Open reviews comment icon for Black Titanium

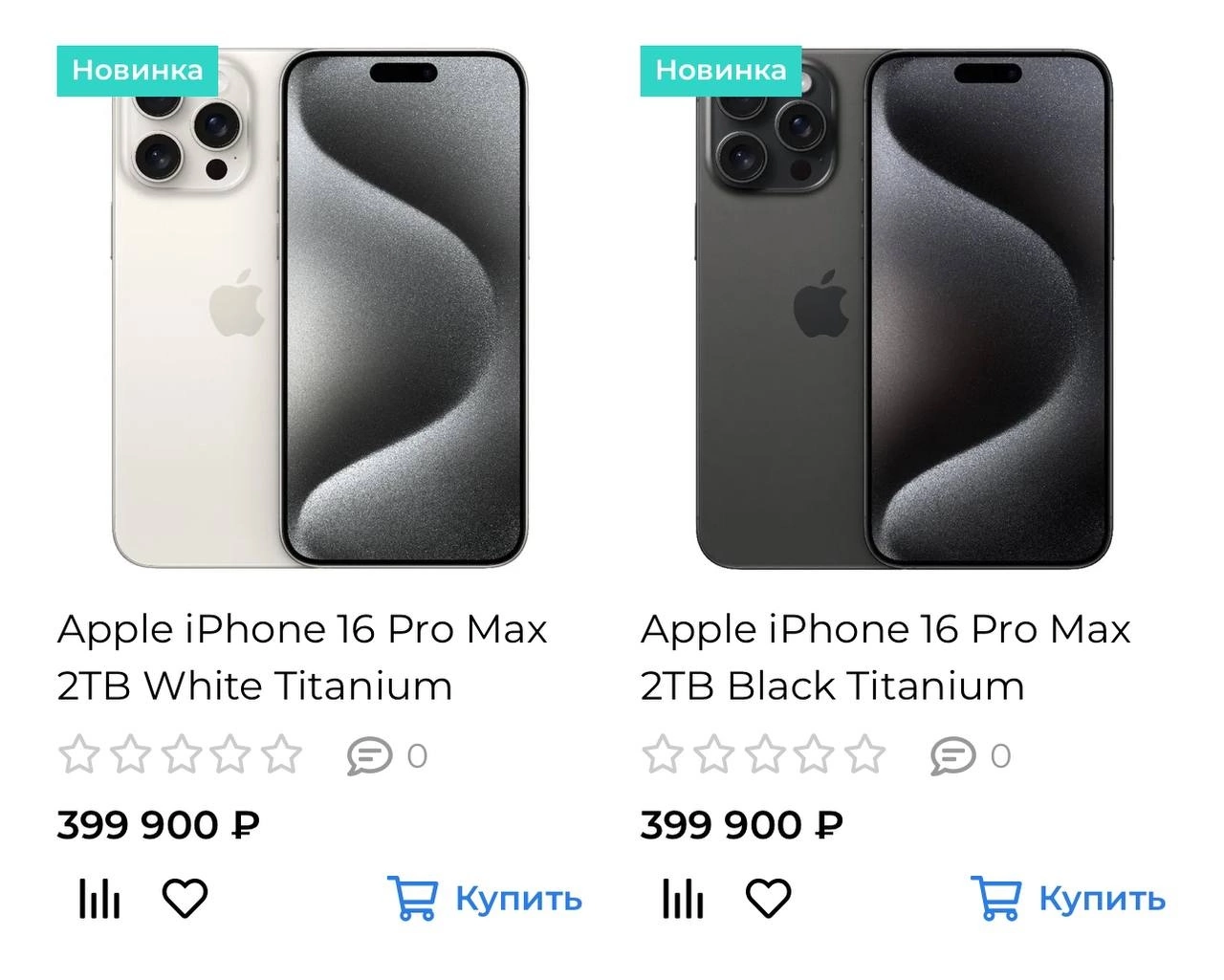click(x=952, y=756)
